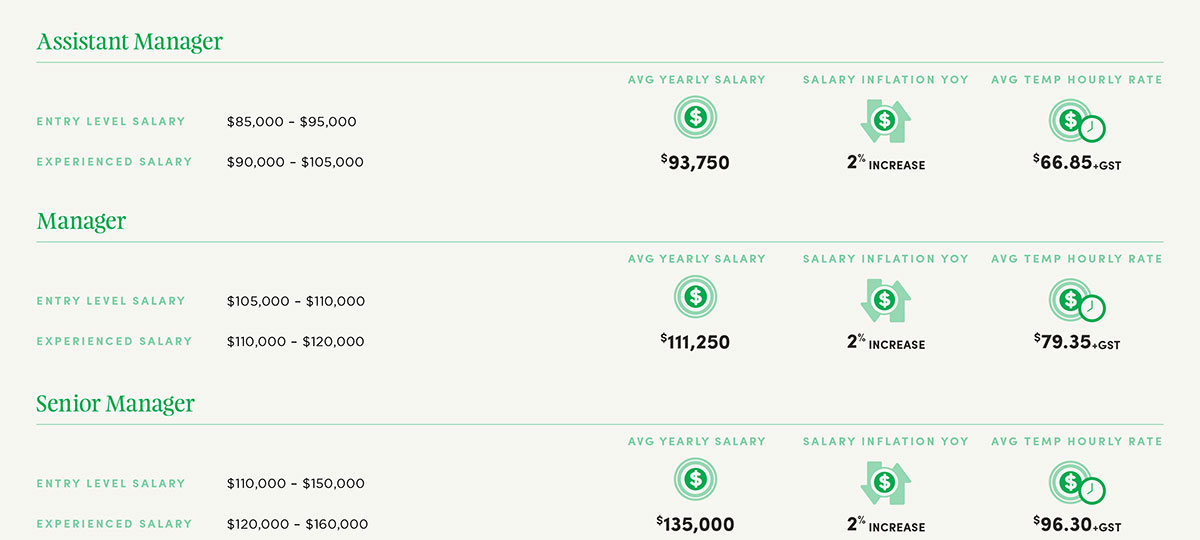Click the $120,000 – $160,000 experienced salary range
1200x540 pixels.
297,524
